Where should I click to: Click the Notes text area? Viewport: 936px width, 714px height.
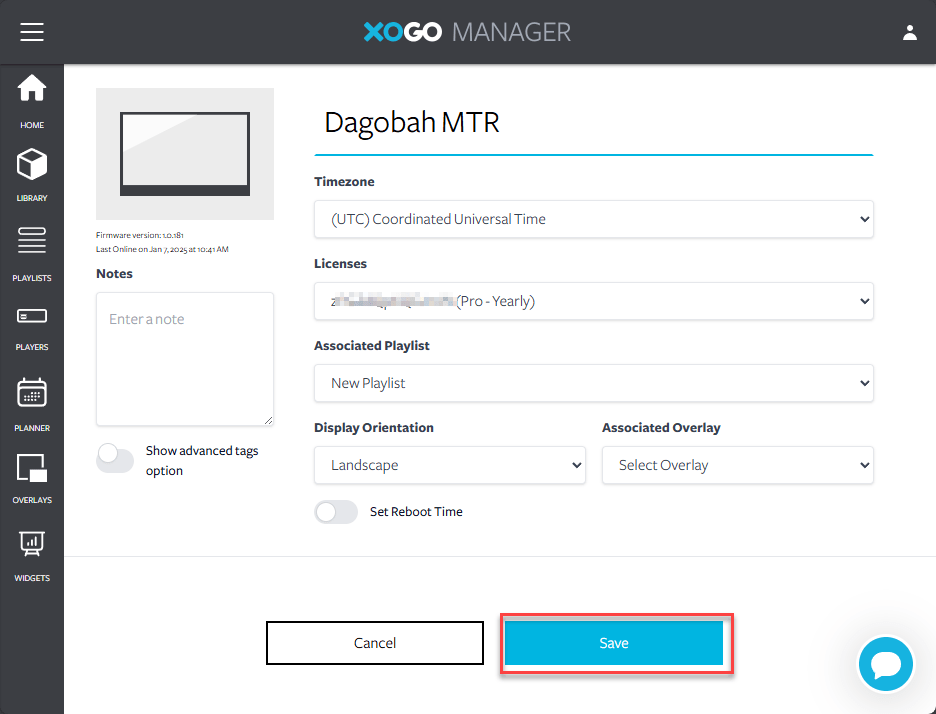point(185,359)
